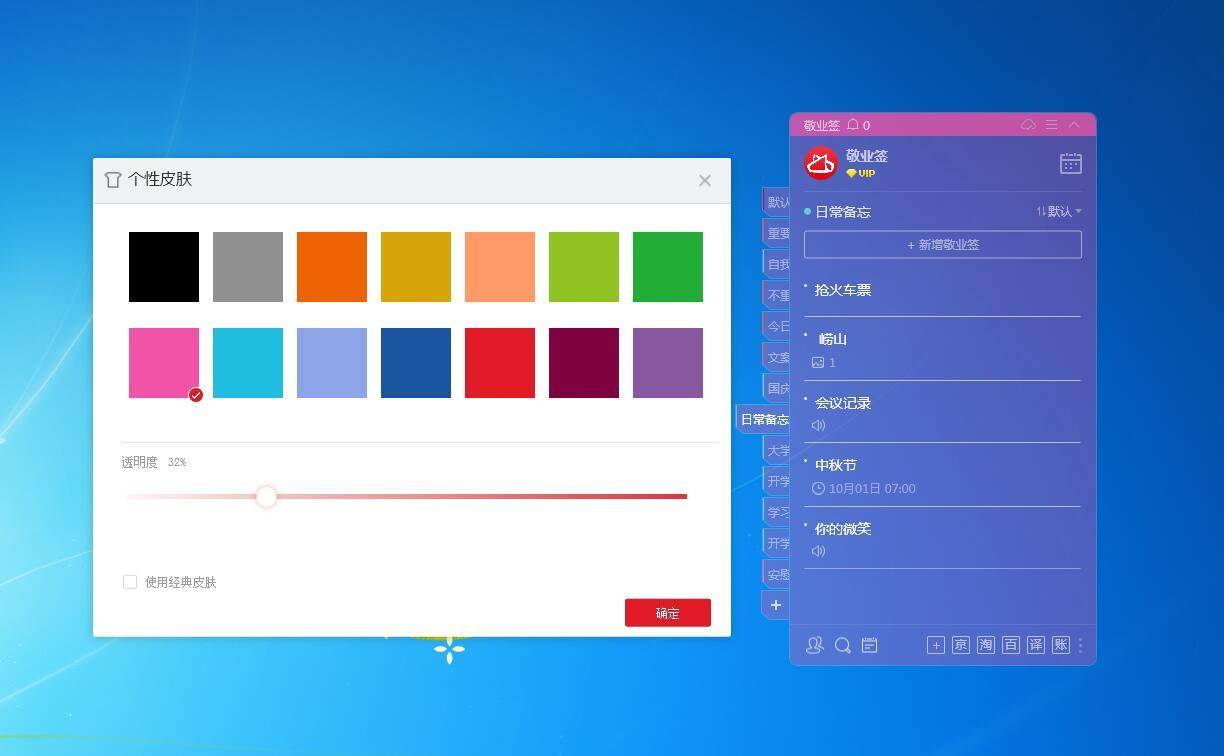The width and height of the screenshot is (1224, 756).
Task: Click the cloud sync icon
Action: point(1028,125)
